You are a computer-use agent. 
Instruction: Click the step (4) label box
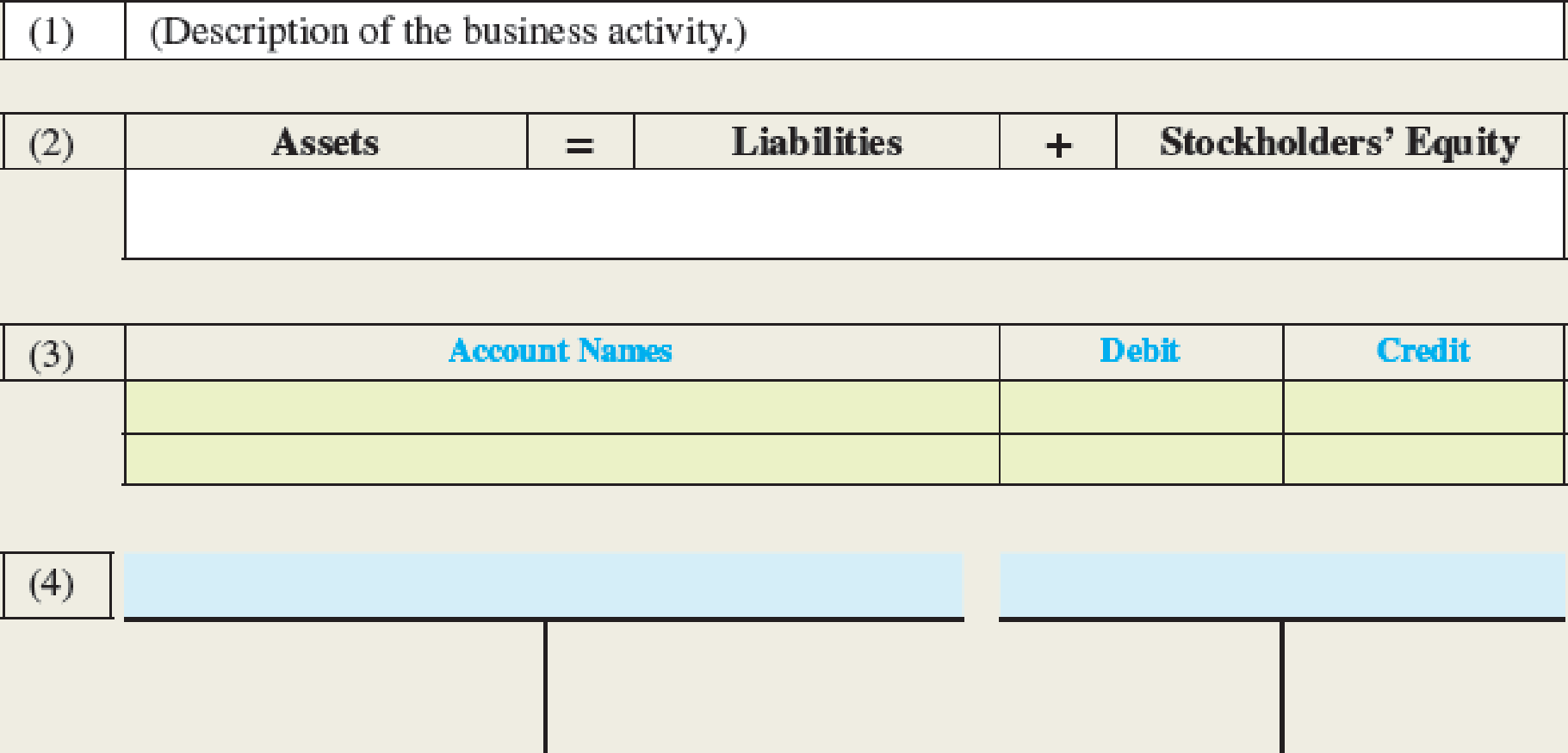pyautogui.click(x=55, y=585)
